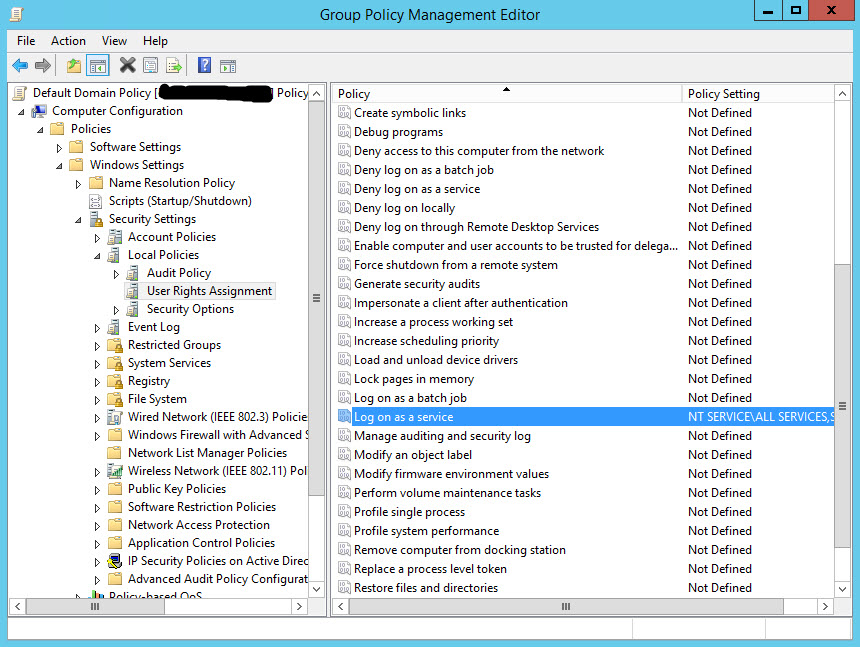
Task: Click the policy list vertical scrollbar thumb
Action: (x=842, y=406)
